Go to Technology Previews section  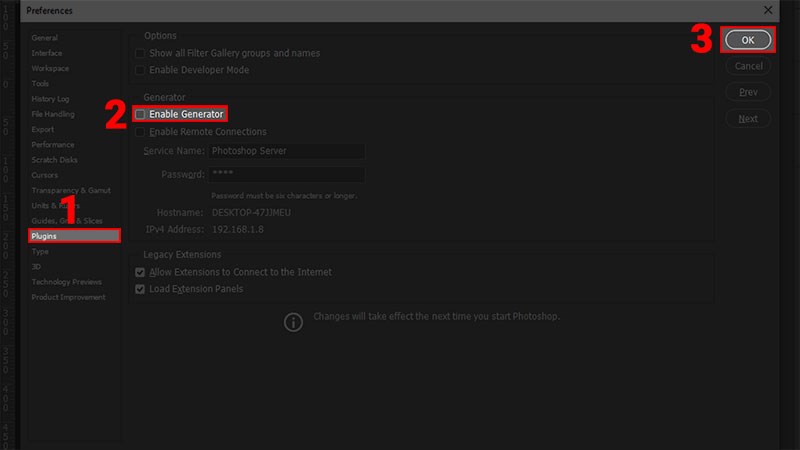tap(65, 282)
